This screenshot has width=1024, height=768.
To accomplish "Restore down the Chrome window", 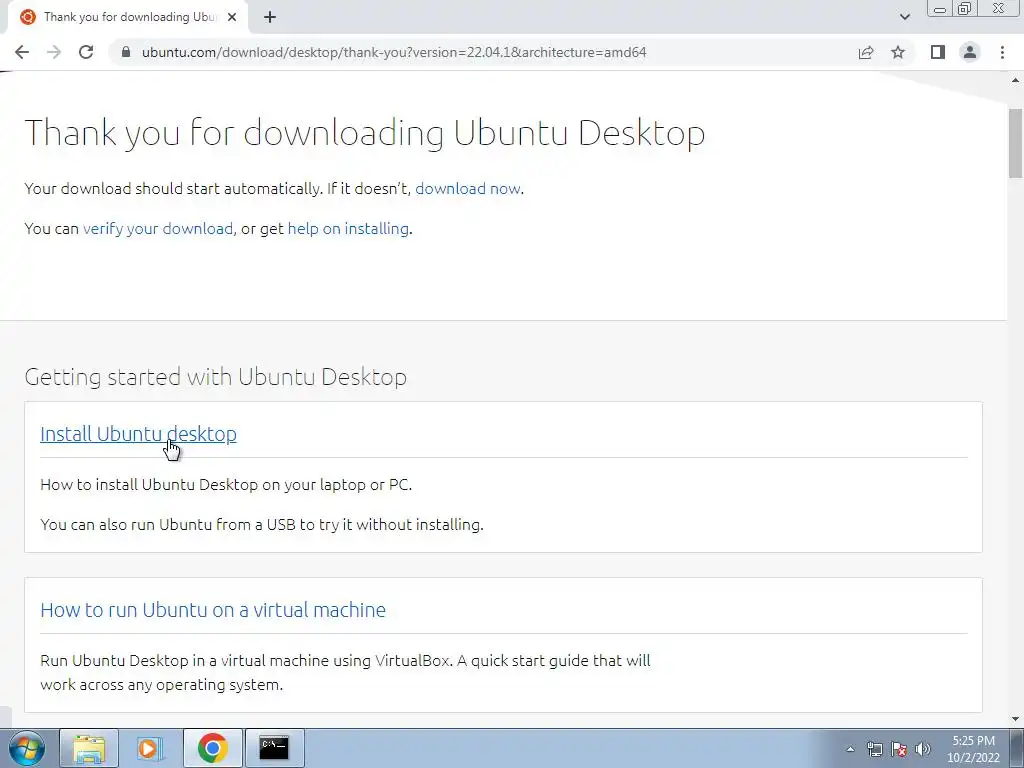I will click(965, 9).
